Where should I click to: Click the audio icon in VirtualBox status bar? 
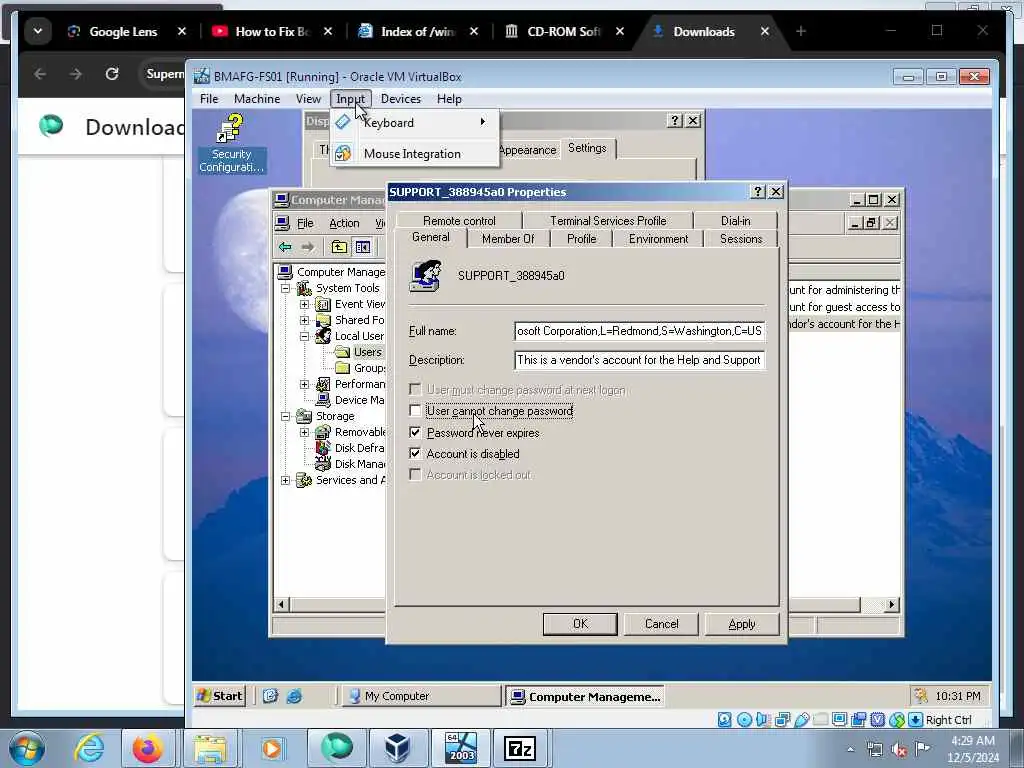tap(763, 720)
